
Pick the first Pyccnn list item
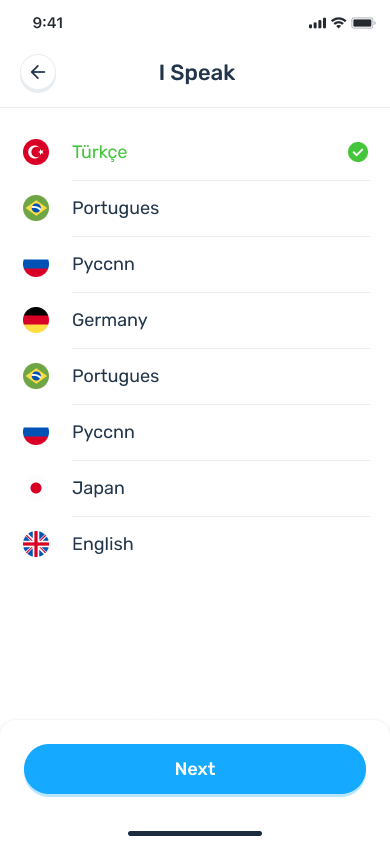196,264
